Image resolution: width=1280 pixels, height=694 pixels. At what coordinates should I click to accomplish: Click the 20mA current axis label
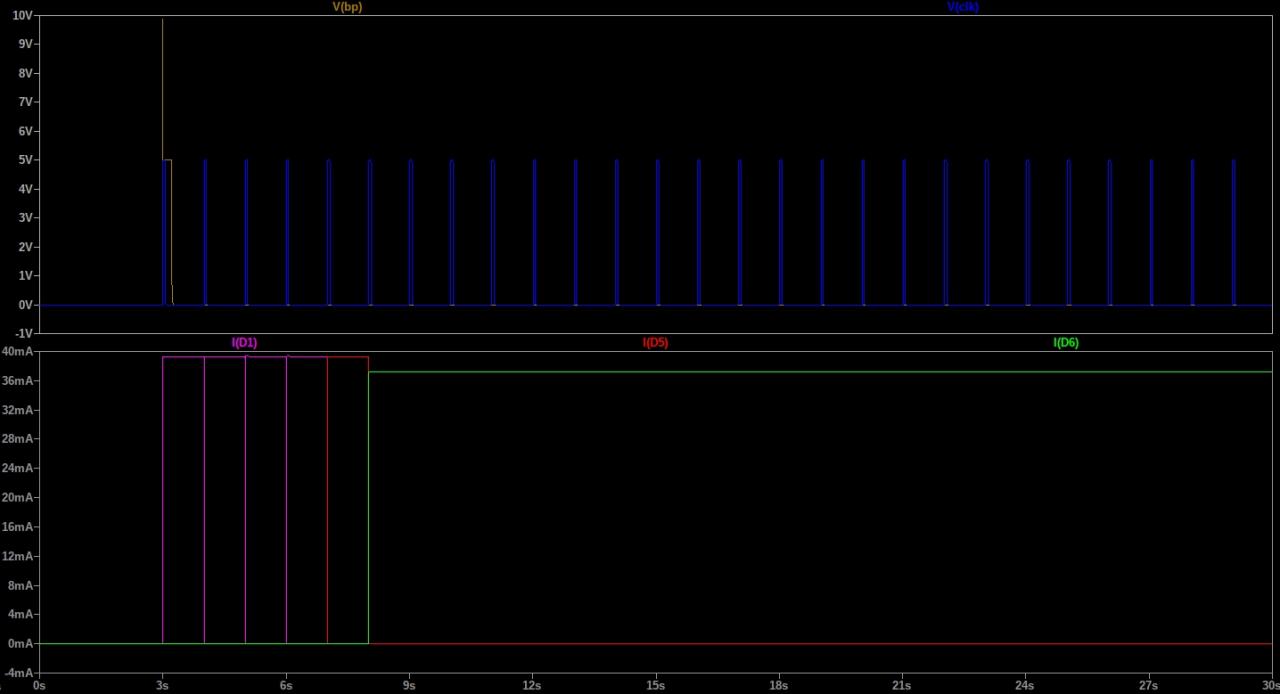pos(18,498)
